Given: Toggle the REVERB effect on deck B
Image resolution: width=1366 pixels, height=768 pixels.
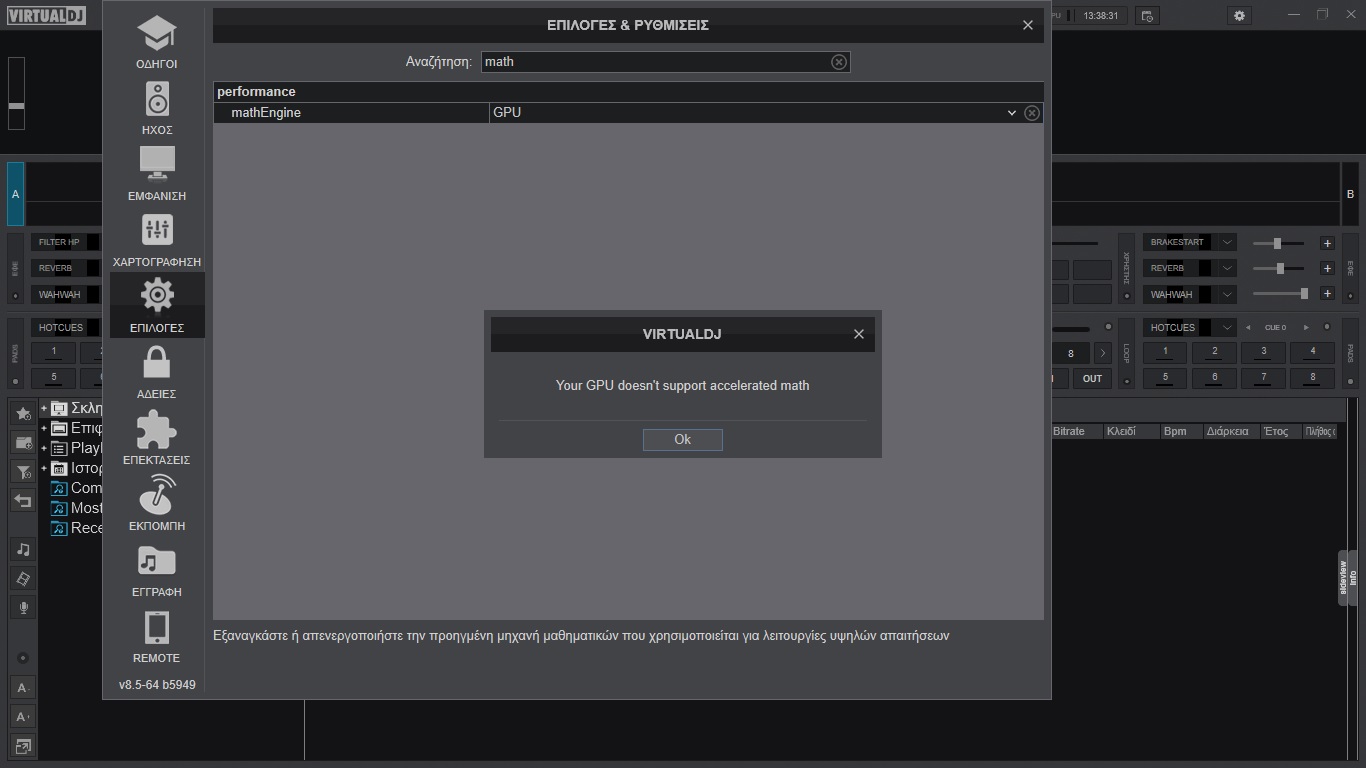Looking at the screenshot, I should click(1179, 268).
